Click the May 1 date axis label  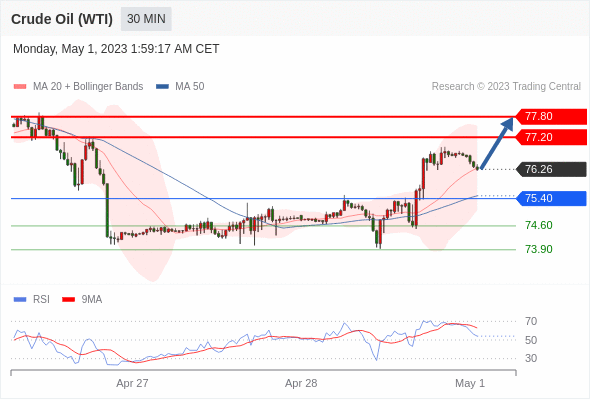click(470, 383)
